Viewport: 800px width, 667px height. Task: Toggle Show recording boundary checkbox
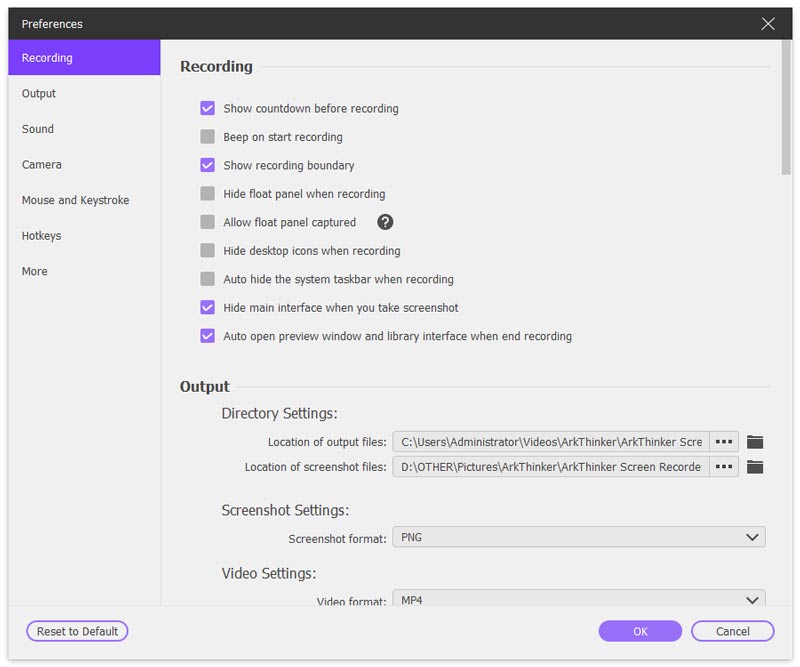(207, 165)
